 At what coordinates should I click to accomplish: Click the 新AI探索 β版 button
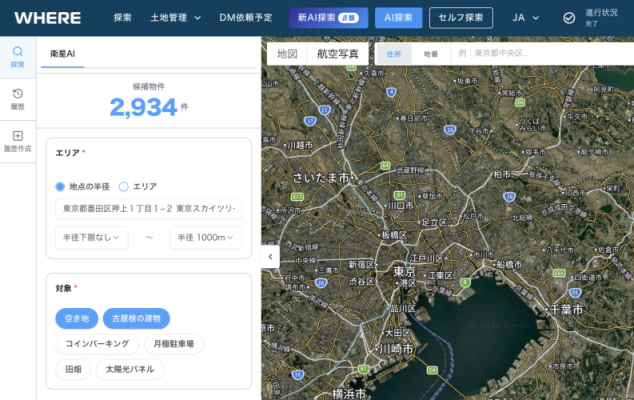point(328,18)
